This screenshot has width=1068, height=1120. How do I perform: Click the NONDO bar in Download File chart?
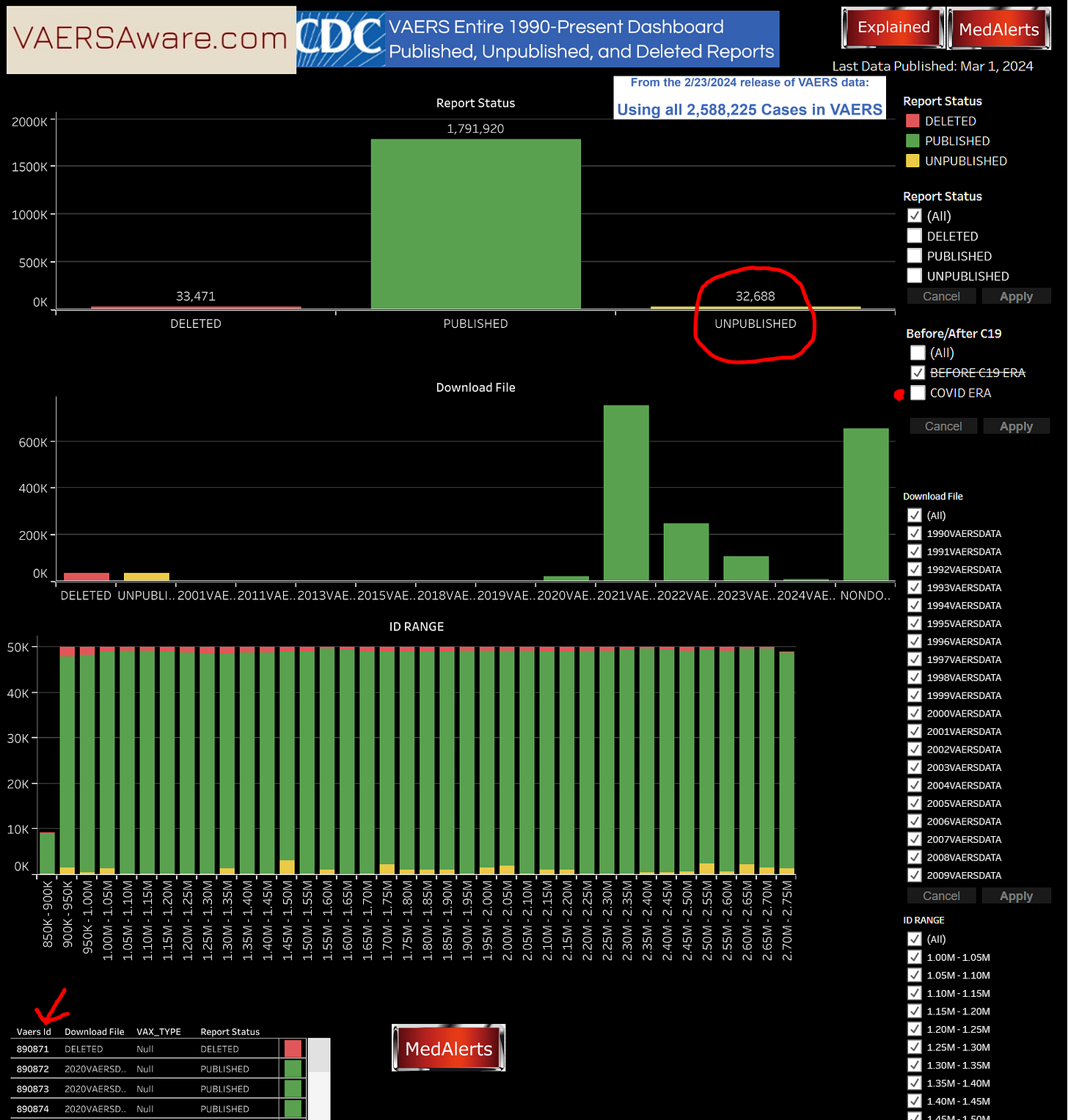pyautogui.click(x=866, y=505)
